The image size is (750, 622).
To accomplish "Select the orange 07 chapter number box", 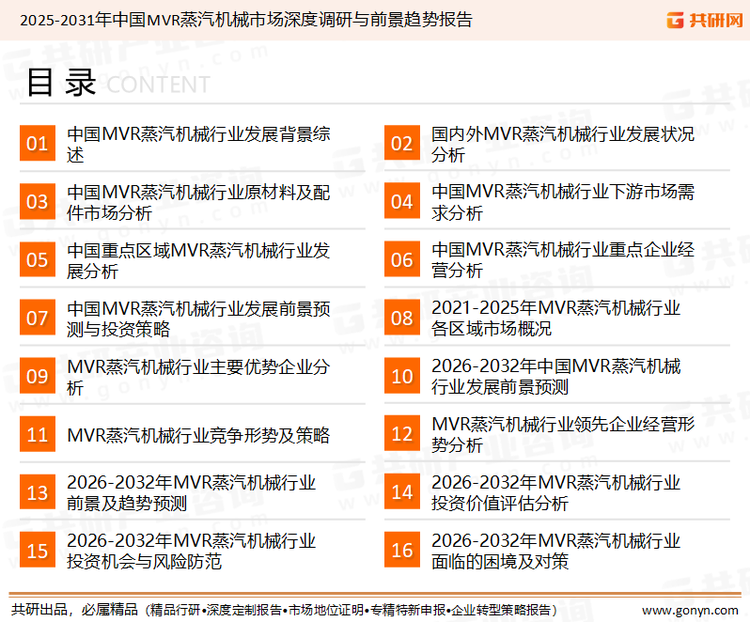I will tap(37, 318).
